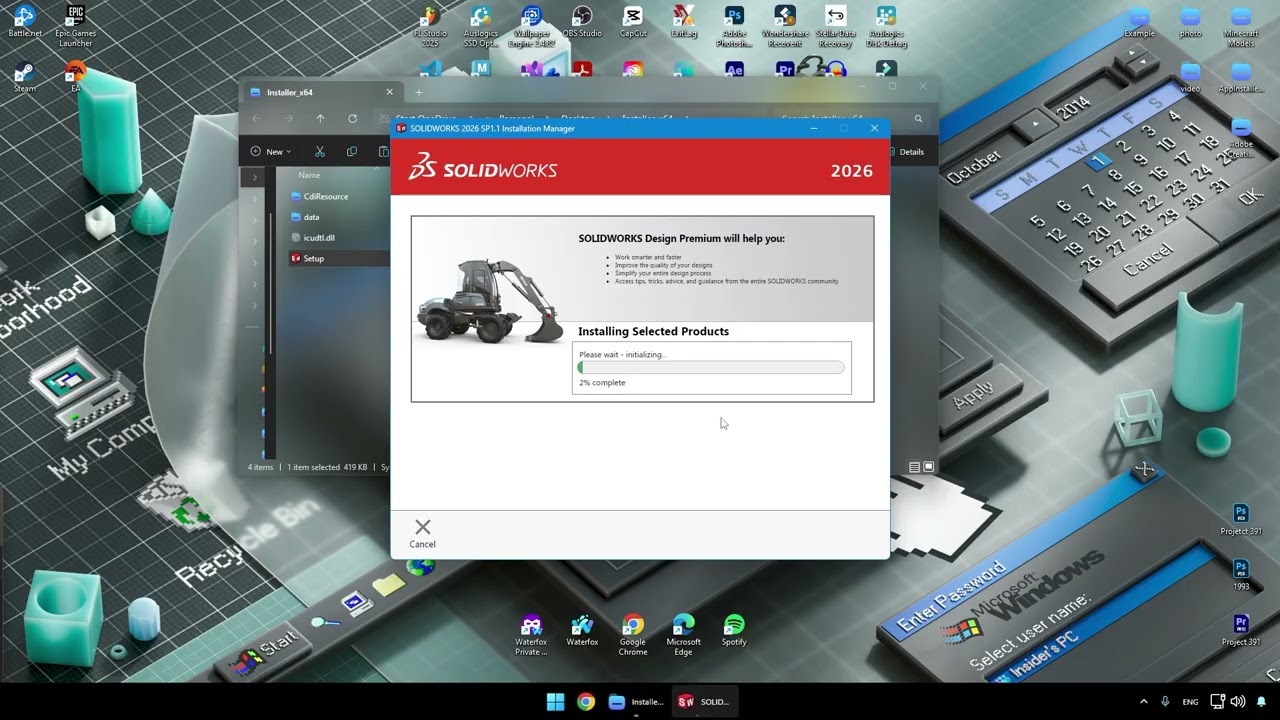
Task: Open the Windows Start menu
Action: click(x=555, y=701)
